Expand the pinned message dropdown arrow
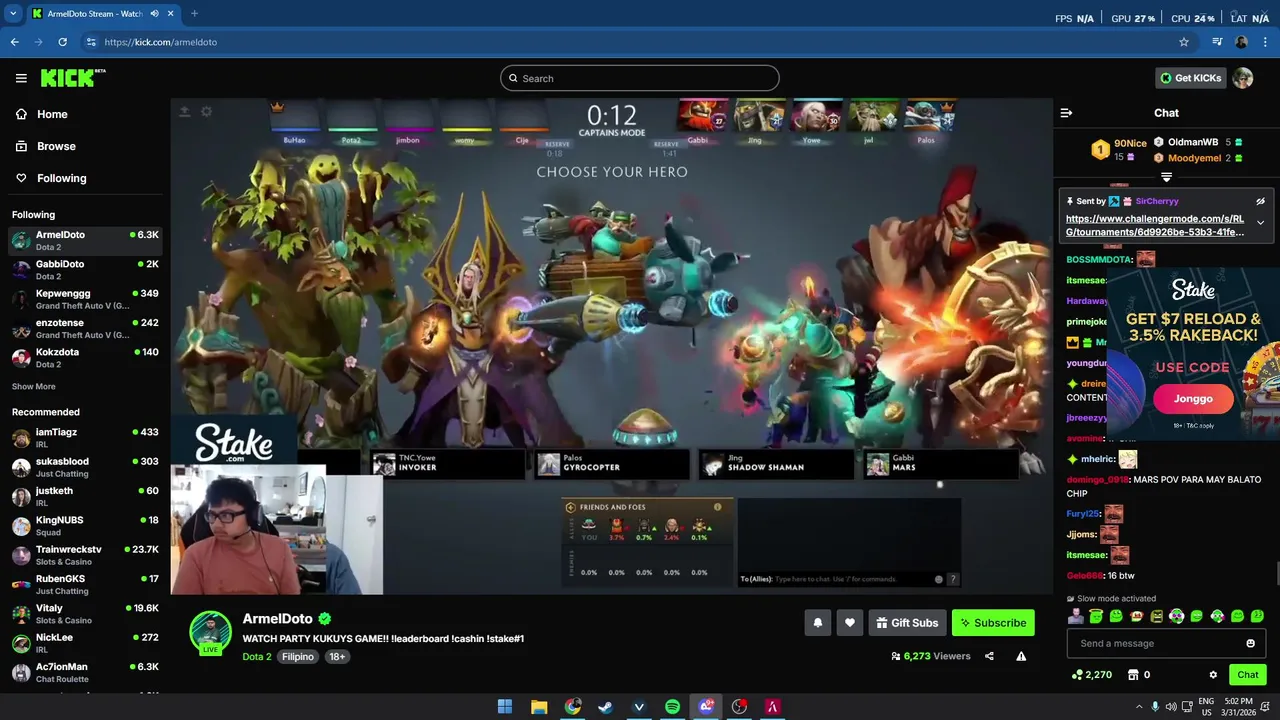The height and width of the screenshot is (720, 1280). (x=1260, y=223)
